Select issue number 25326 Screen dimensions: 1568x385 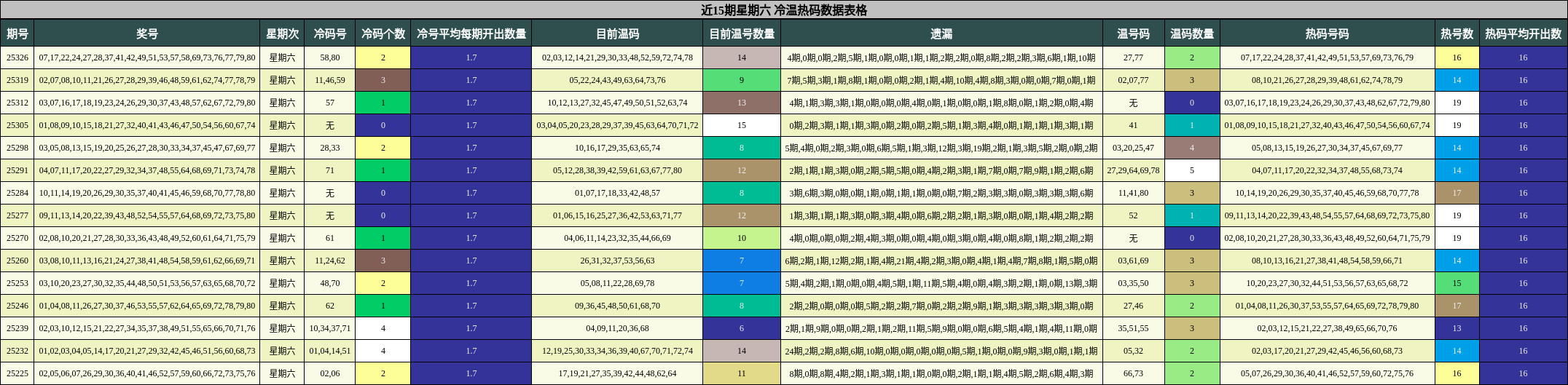click(x=17, y=57)
